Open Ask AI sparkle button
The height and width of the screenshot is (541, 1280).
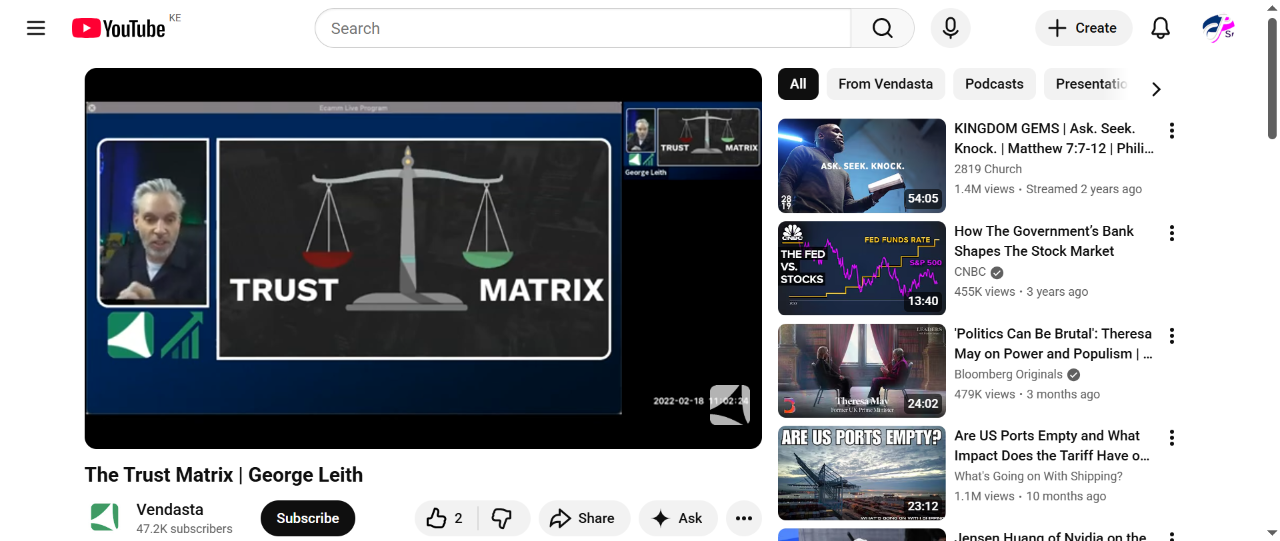677,518
